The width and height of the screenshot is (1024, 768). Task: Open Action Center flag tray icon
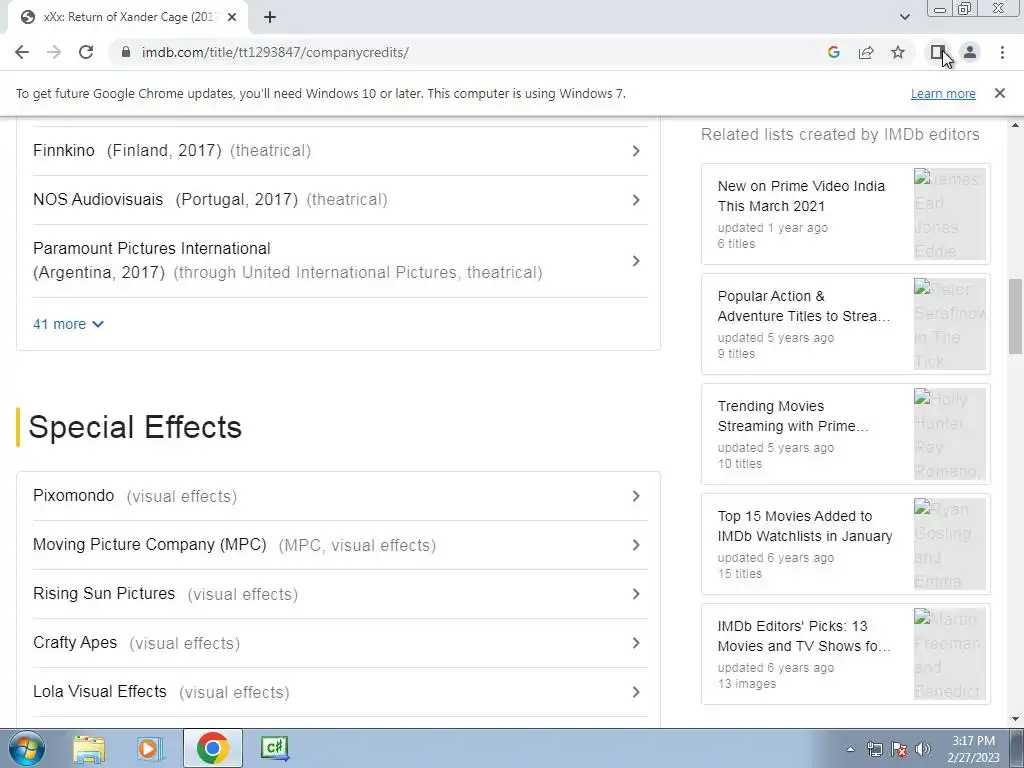899,749
